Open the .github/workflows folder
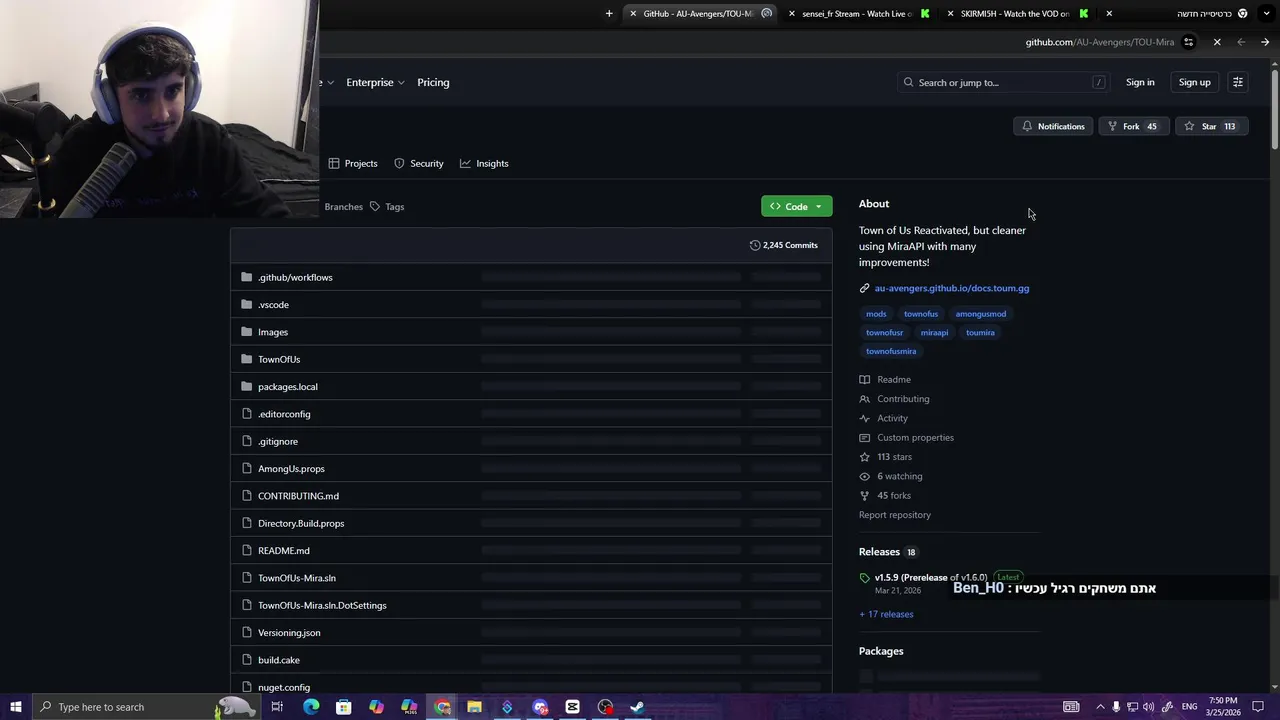Image resolution: width=1280 pixels, height=720 pixels. click(295, 277)
